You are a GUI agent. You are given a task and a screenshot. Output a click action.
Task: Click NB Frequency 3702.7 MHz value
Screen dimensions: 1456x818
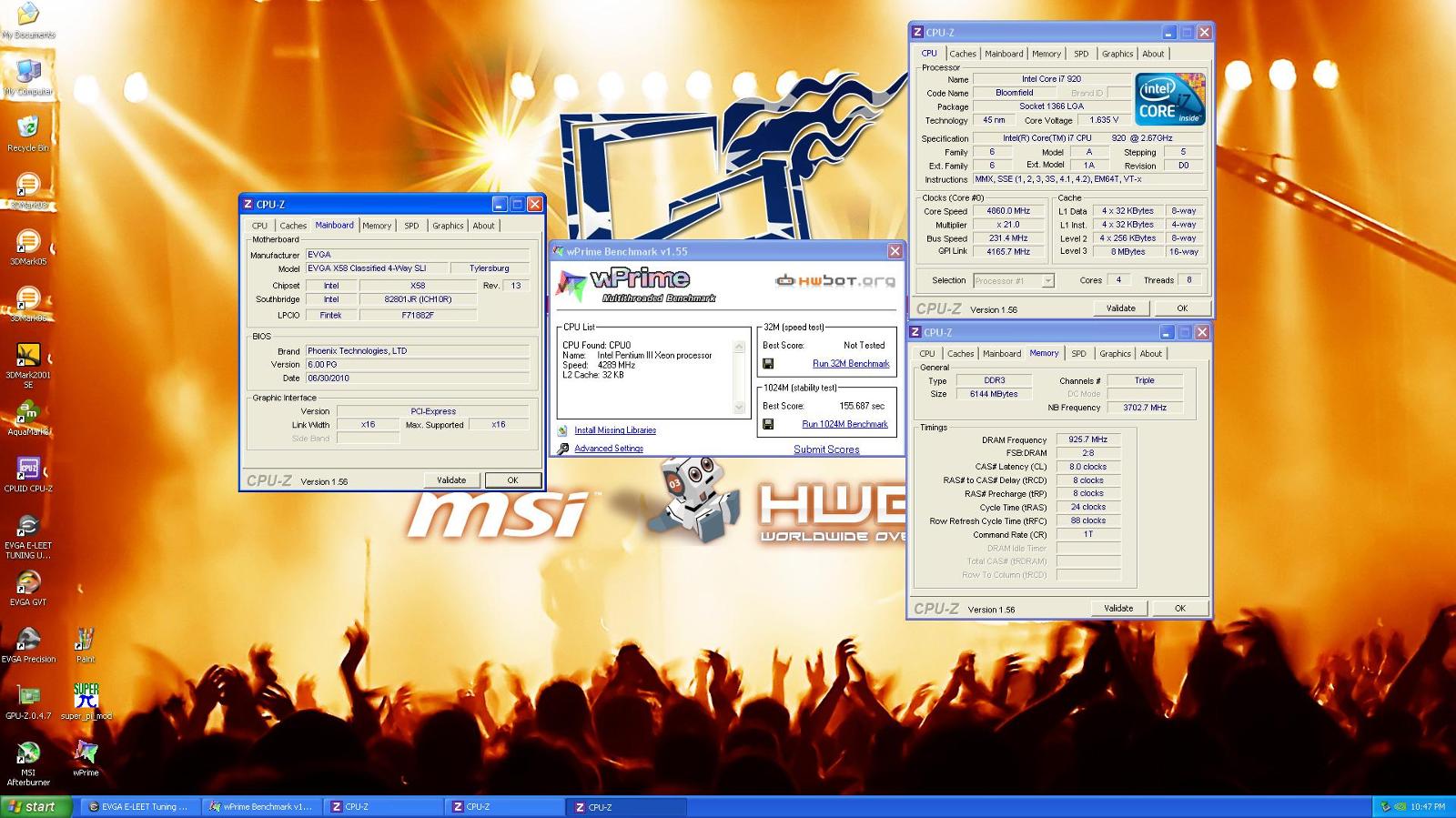[x=1144, y=408]
